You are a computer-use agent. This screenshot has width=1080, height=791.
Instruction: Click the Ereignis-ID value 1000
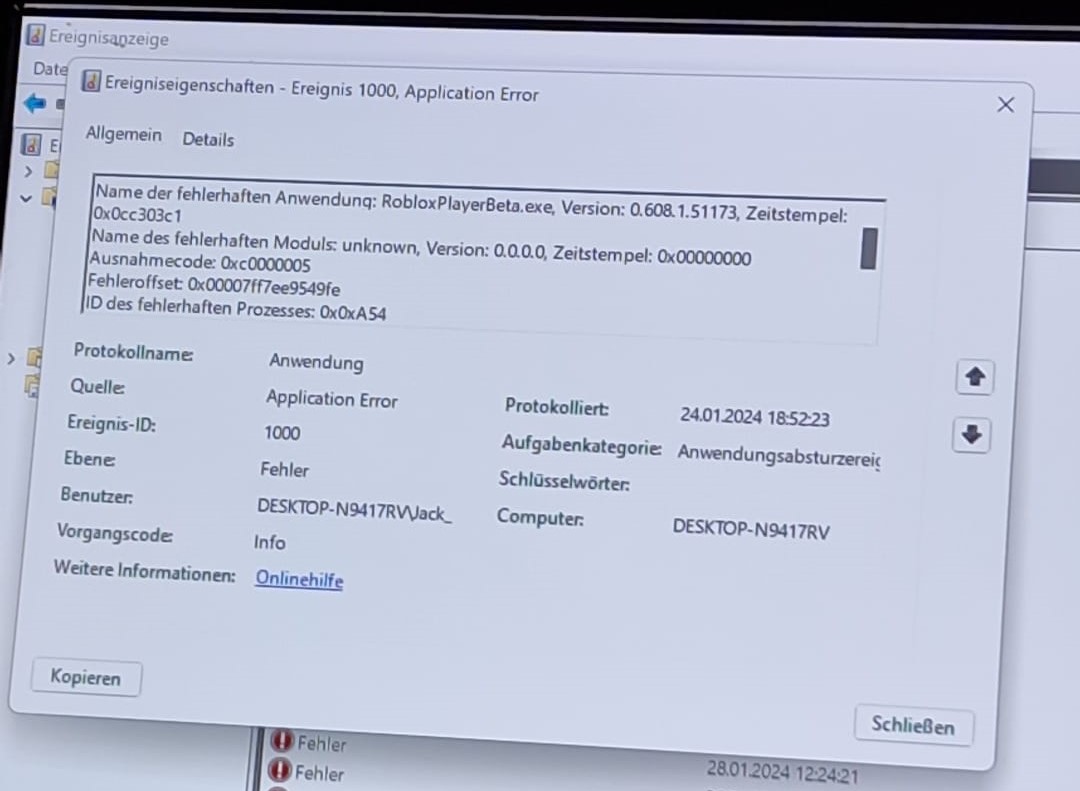[282, 433]
